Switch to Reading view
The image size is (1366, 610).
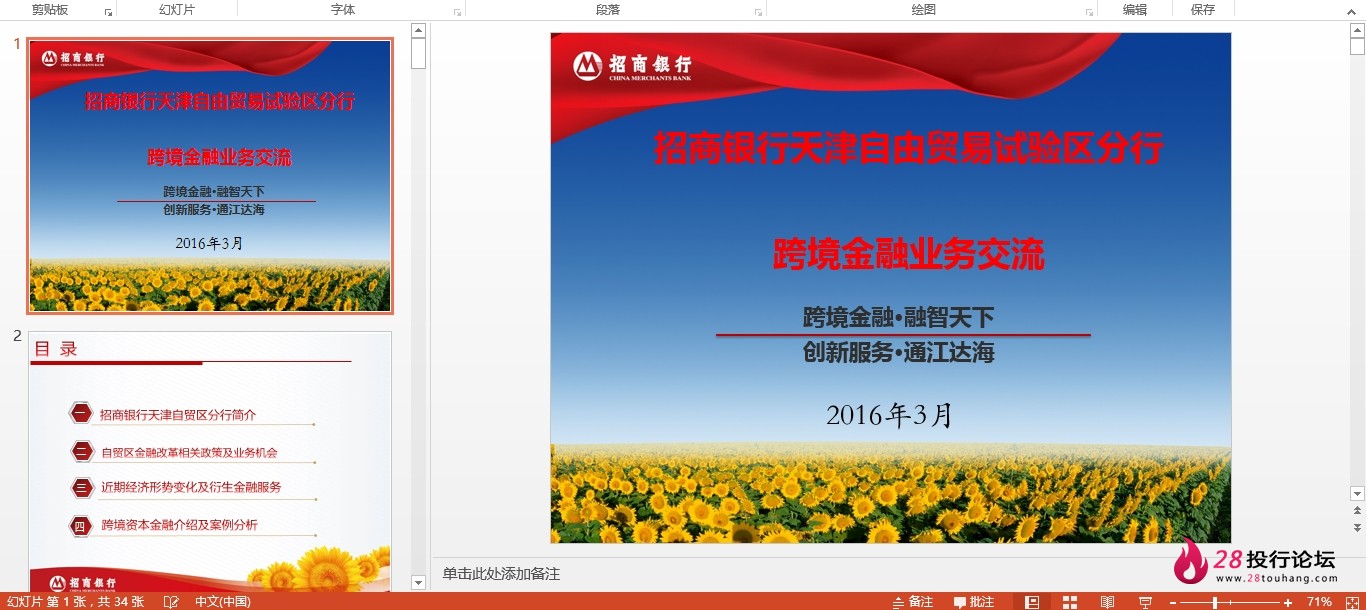coord(1107,602)
